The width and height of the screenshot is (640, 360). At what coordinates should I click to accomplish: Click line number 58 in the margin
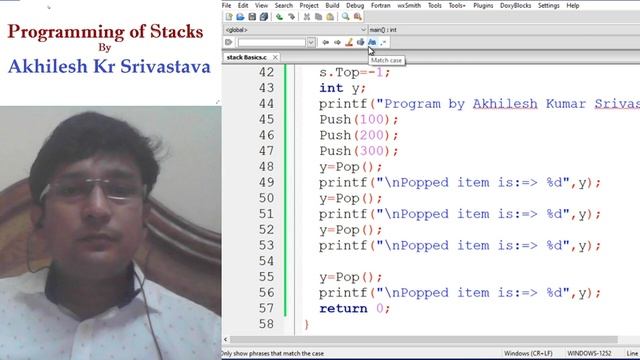266,324
